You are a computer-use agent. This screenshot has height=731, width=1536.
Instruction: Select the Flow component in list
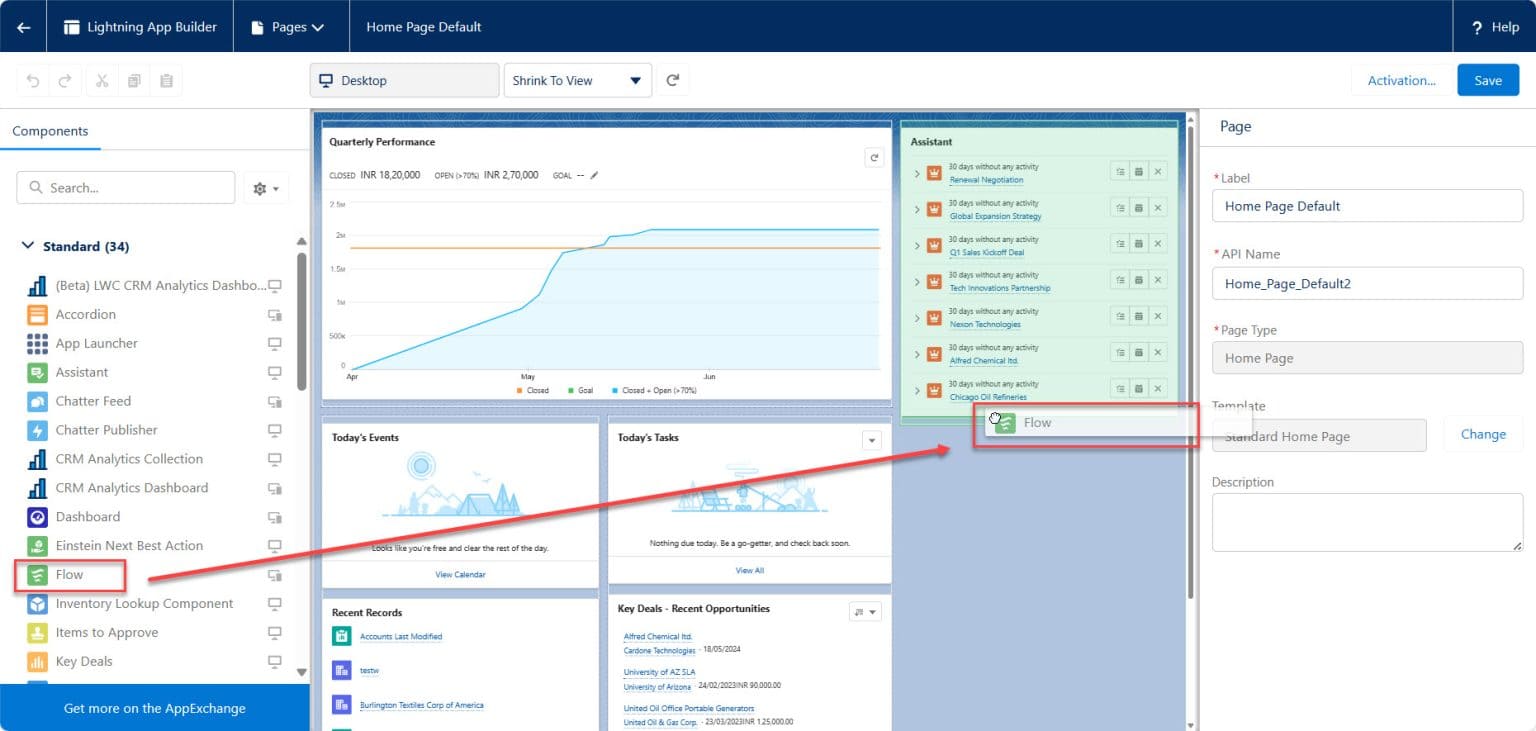click(69, 575)
